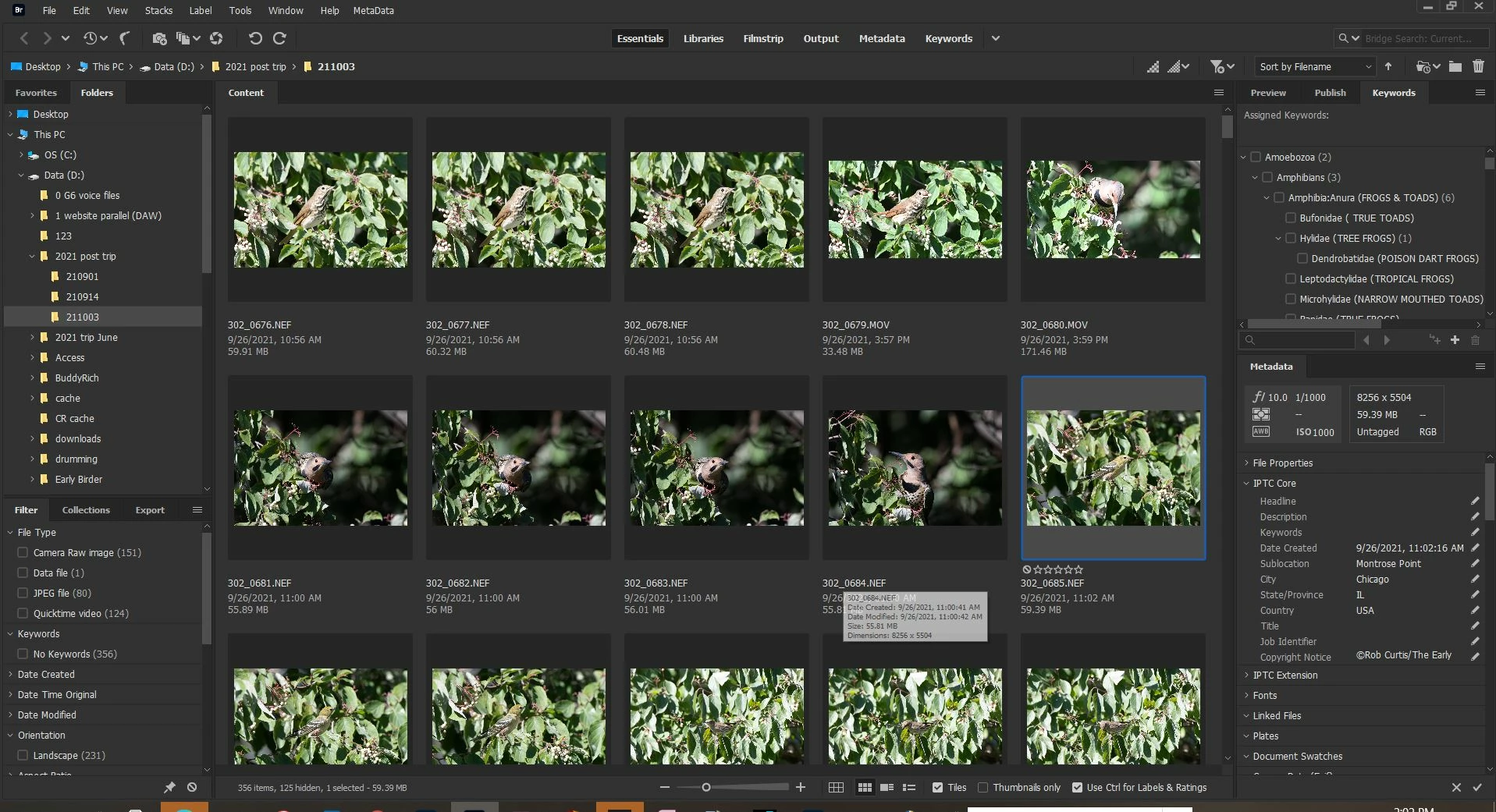
Task: Open the Stacks menu
Action: click(x=158, y=11)
